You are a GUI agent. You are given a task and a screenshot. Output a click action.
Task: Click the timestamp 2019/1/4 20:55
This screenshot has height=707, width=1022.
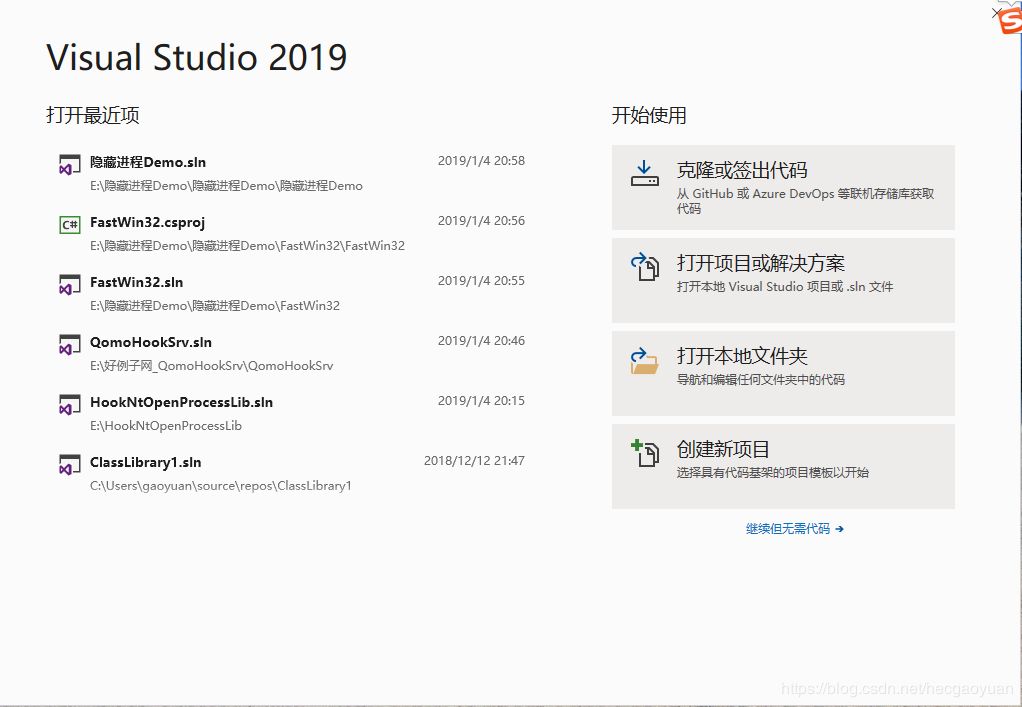click(481, 281)
